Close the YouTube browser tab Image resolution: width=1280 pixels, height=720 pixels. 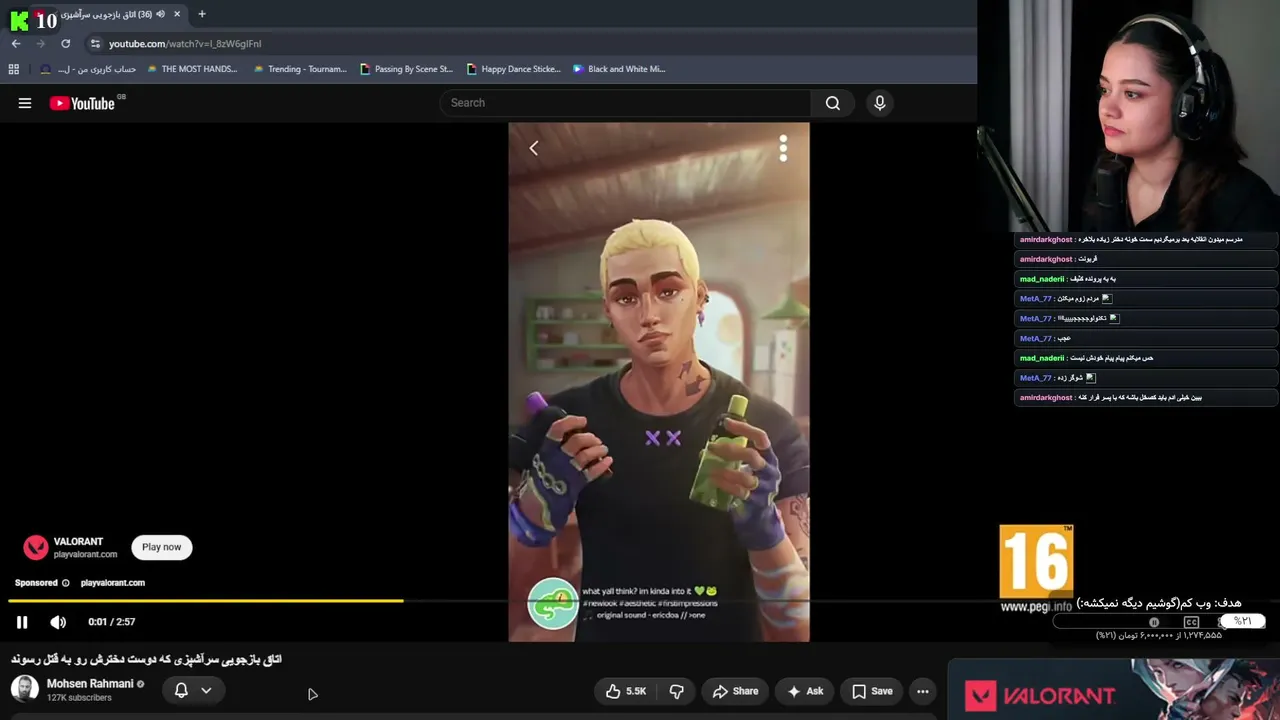[x=177, y=14]
